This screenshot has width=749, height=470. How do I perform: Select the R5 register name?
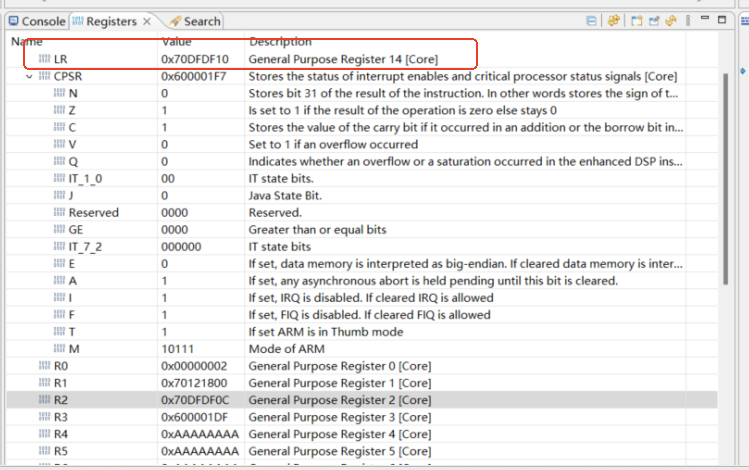coord(61,451)
